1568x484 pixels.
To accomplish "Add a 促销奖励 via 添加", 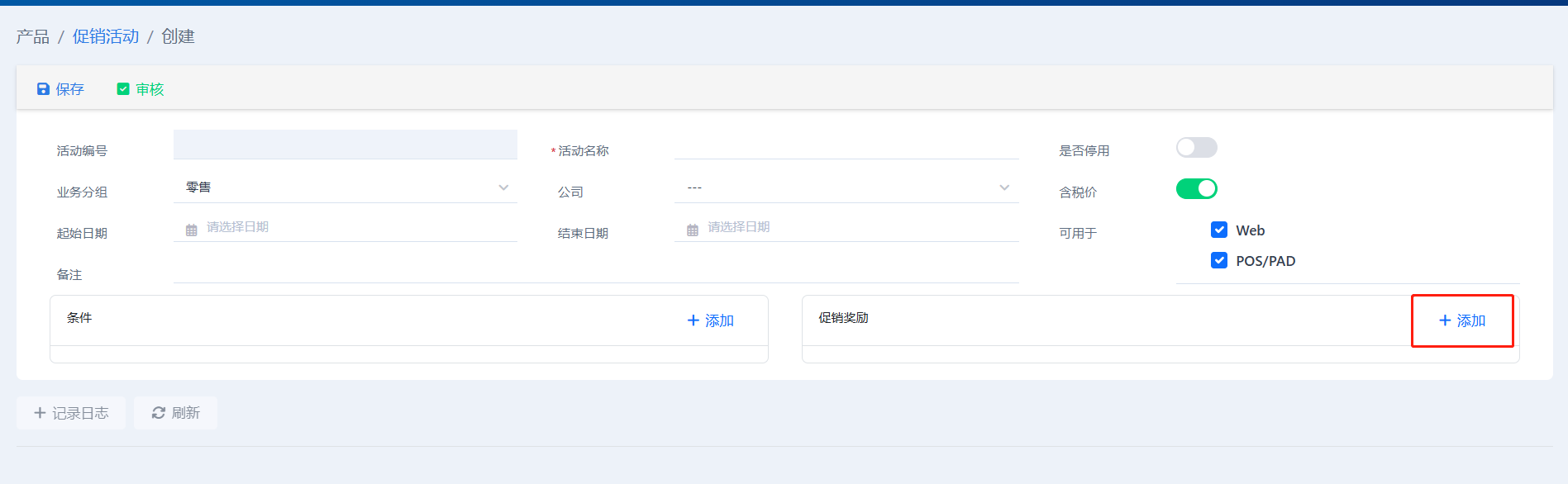I will (x=1462, y=320).
